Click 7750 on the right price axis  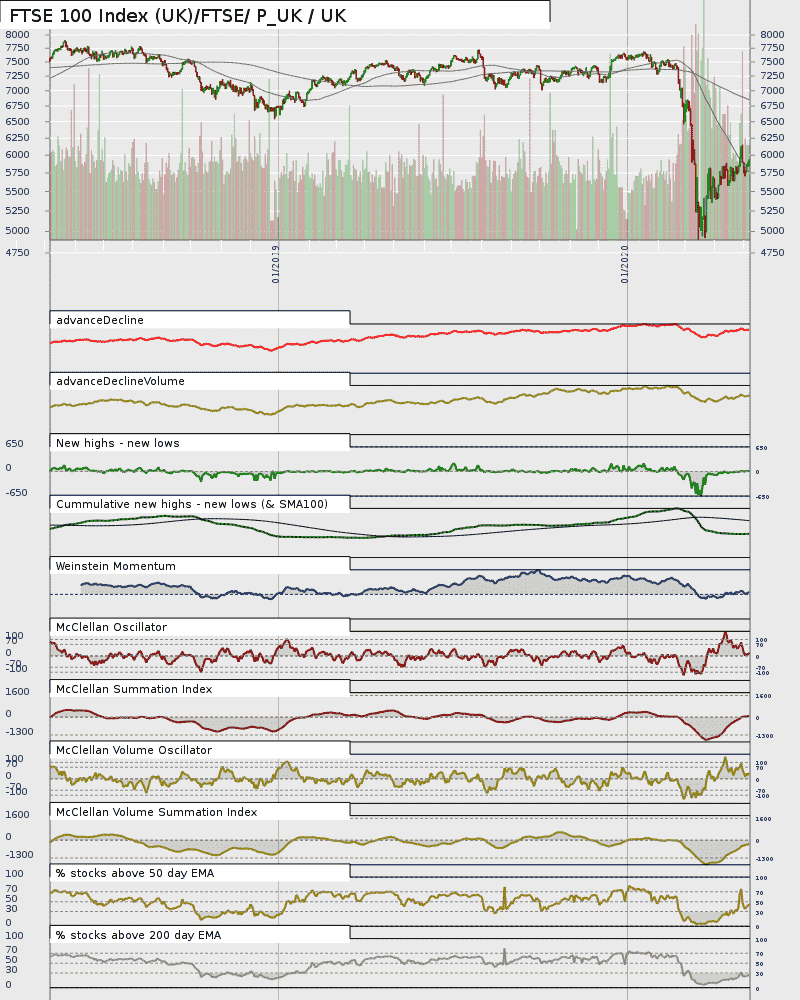pyautogui.click(x=772, y=48)
